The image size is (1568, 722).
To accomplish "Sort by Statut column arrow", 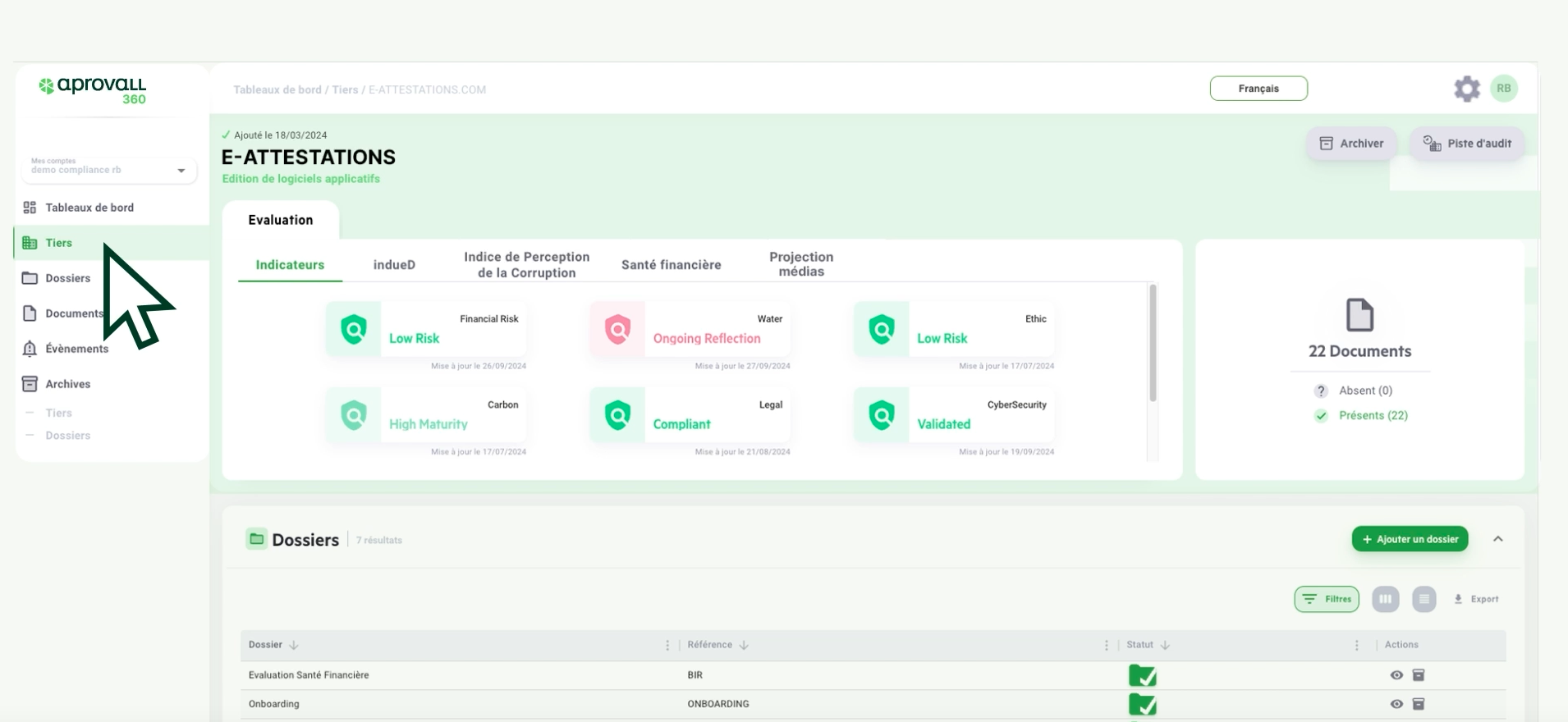I will (1165, 645).
